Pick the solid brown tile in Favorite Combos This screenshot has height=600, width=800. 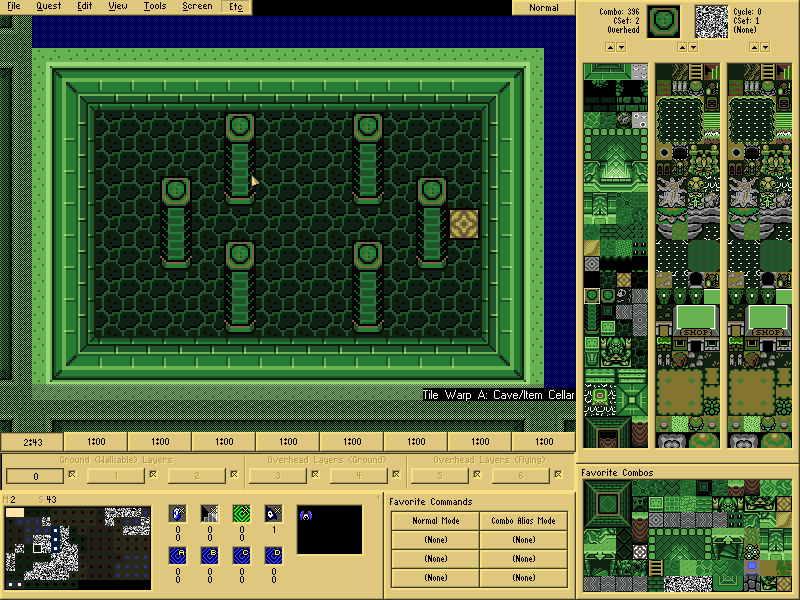(x=768, y=567)
